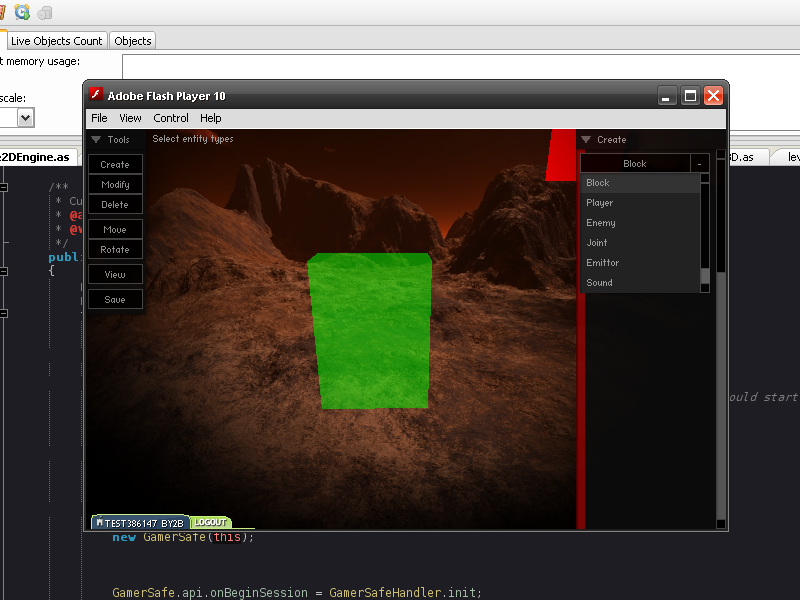Click the minus icon beside the Block selector
The width and height of the screenshot is (800, 600).
(700, 162)
